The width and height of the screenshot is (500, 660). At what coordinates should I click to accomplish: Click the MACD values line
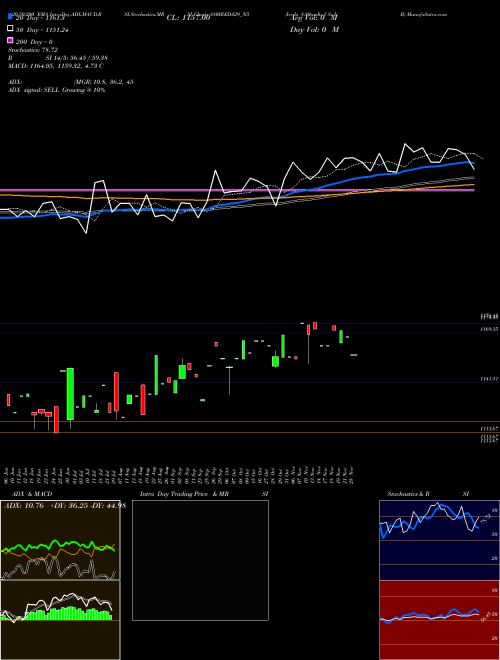tap(56, 66)
